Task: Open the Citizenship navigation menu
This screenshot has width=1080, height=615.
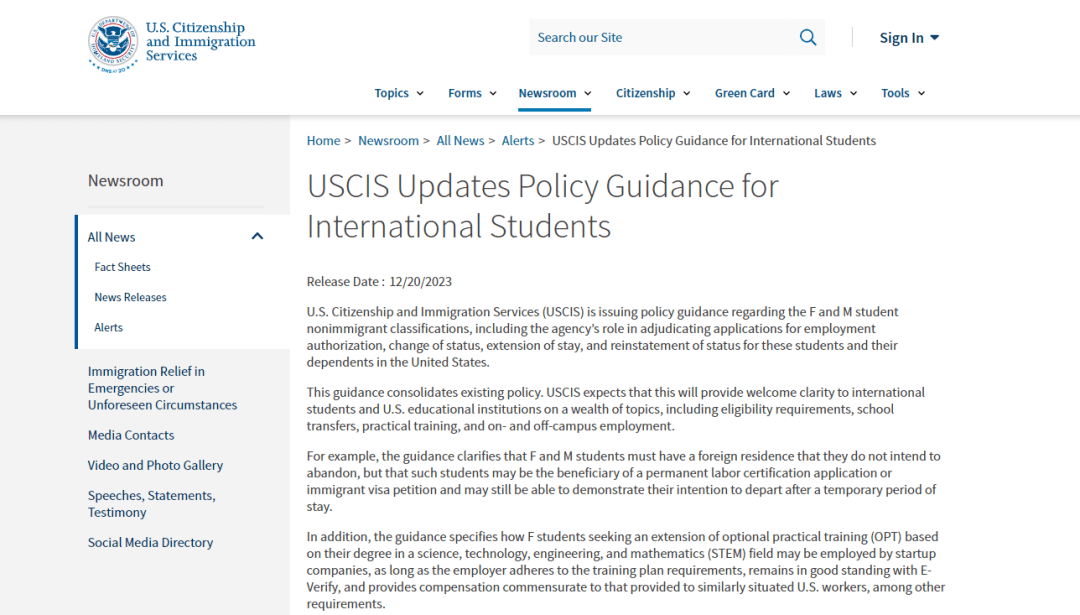Action: [x=653, y=93]
